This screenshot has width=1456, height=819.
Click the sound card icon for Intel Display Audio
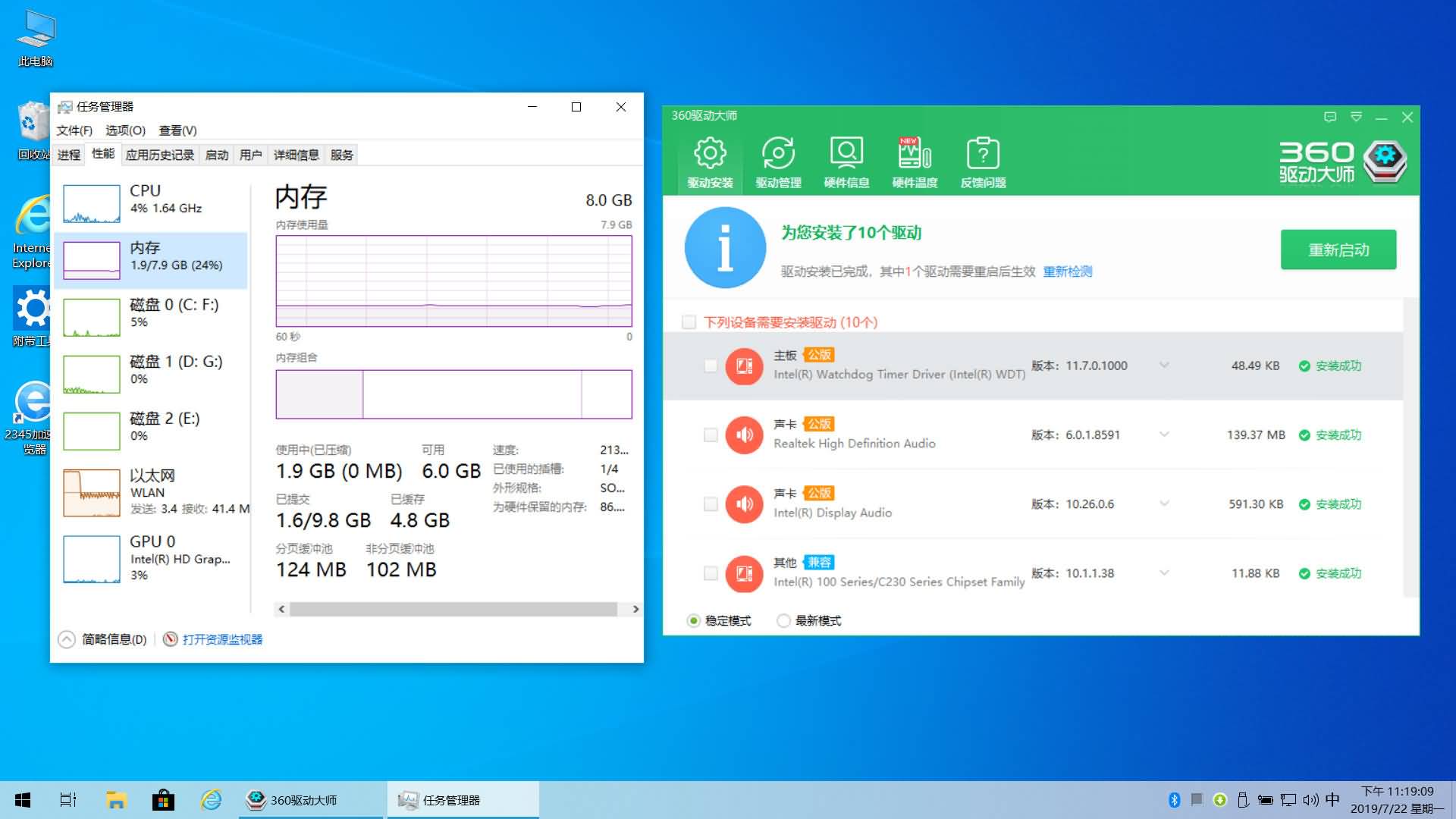pos(744,504)
